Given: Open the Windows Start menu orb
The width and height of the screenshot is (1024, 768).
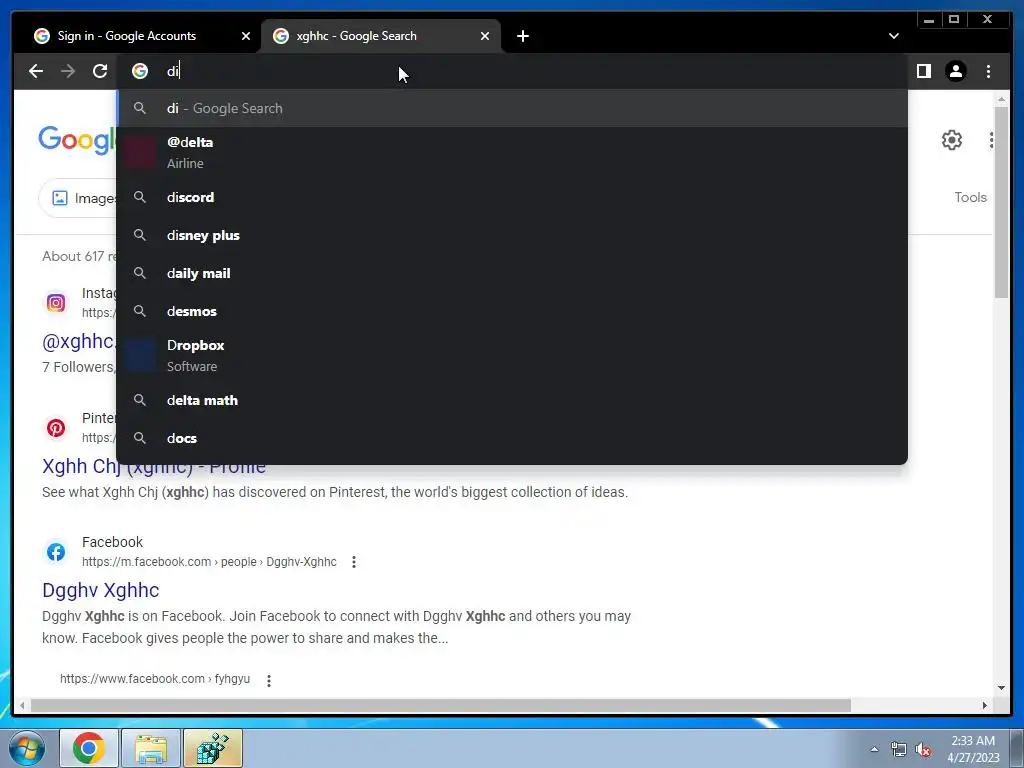Looking at the screenshot, I should [26, 748].
